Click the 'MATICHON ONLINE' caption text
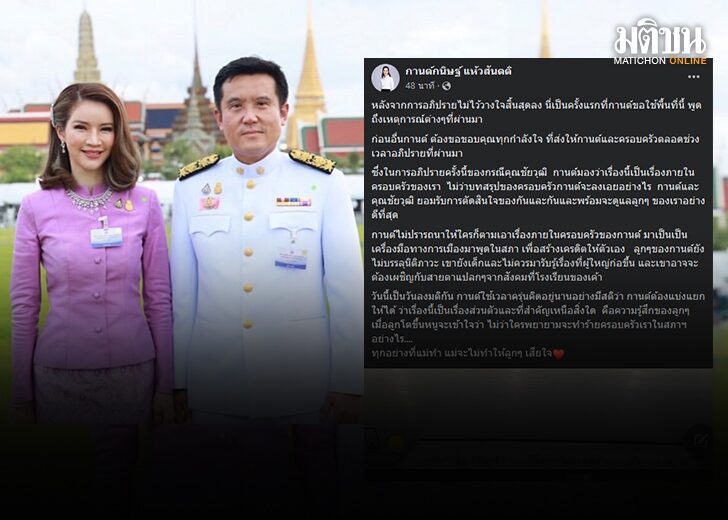Screen dimensions: 728x520 point(660,61)
